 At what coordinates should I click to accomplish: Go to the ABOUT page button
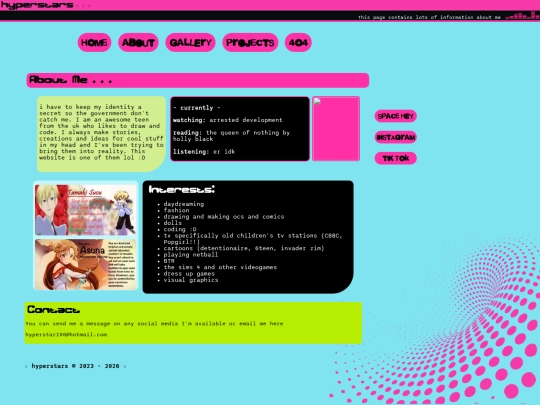coord(138,43)
